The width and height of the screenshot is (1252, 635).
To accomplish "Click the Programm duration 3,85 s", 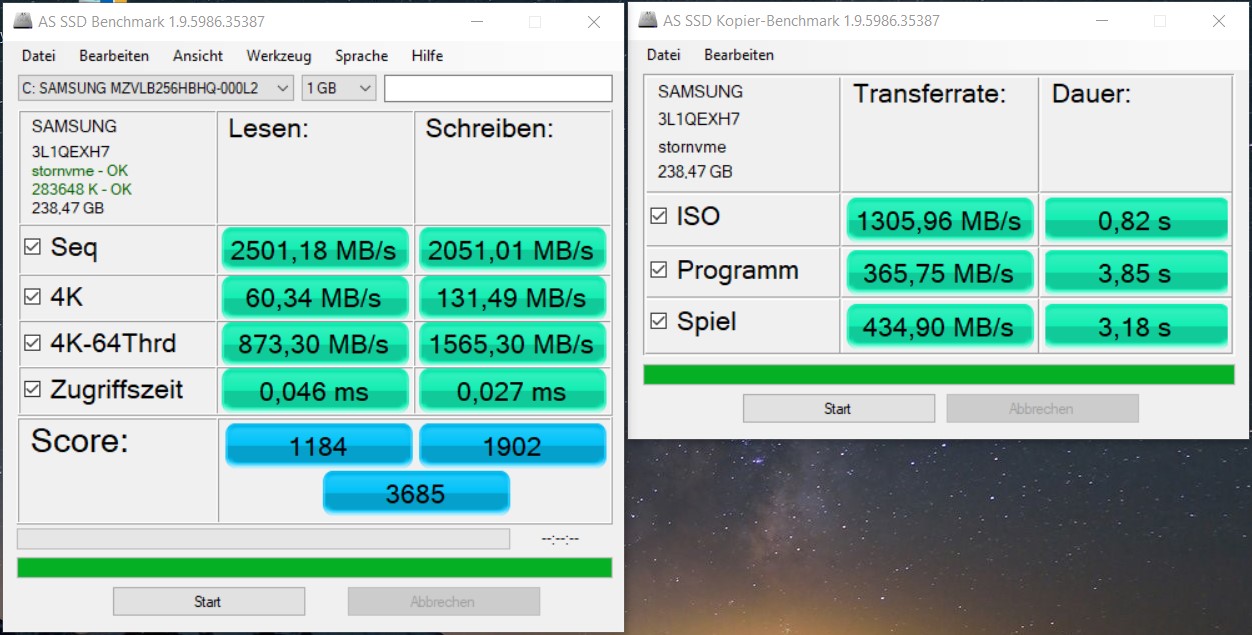I will click(x=1136, y=272).
